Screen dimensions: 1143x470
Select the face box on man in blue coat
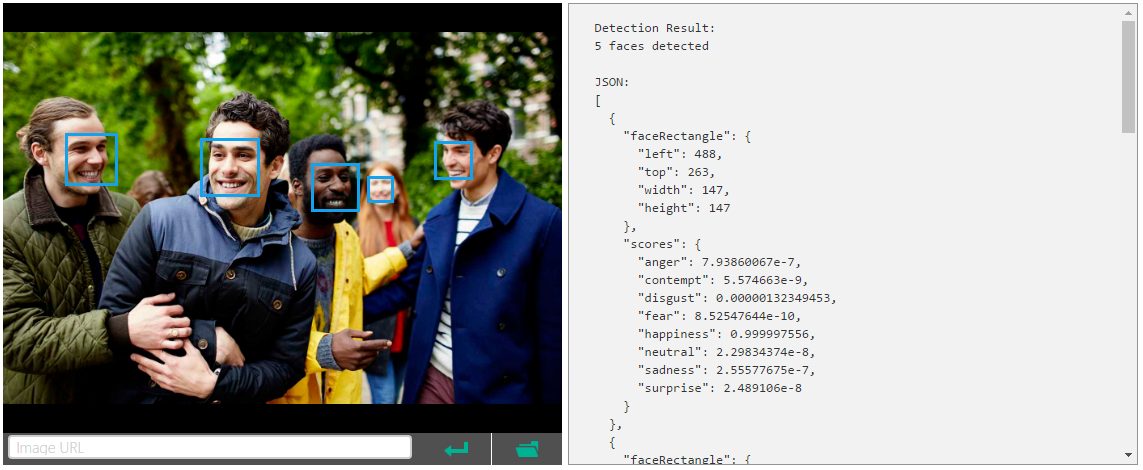(x=453, y=160)
